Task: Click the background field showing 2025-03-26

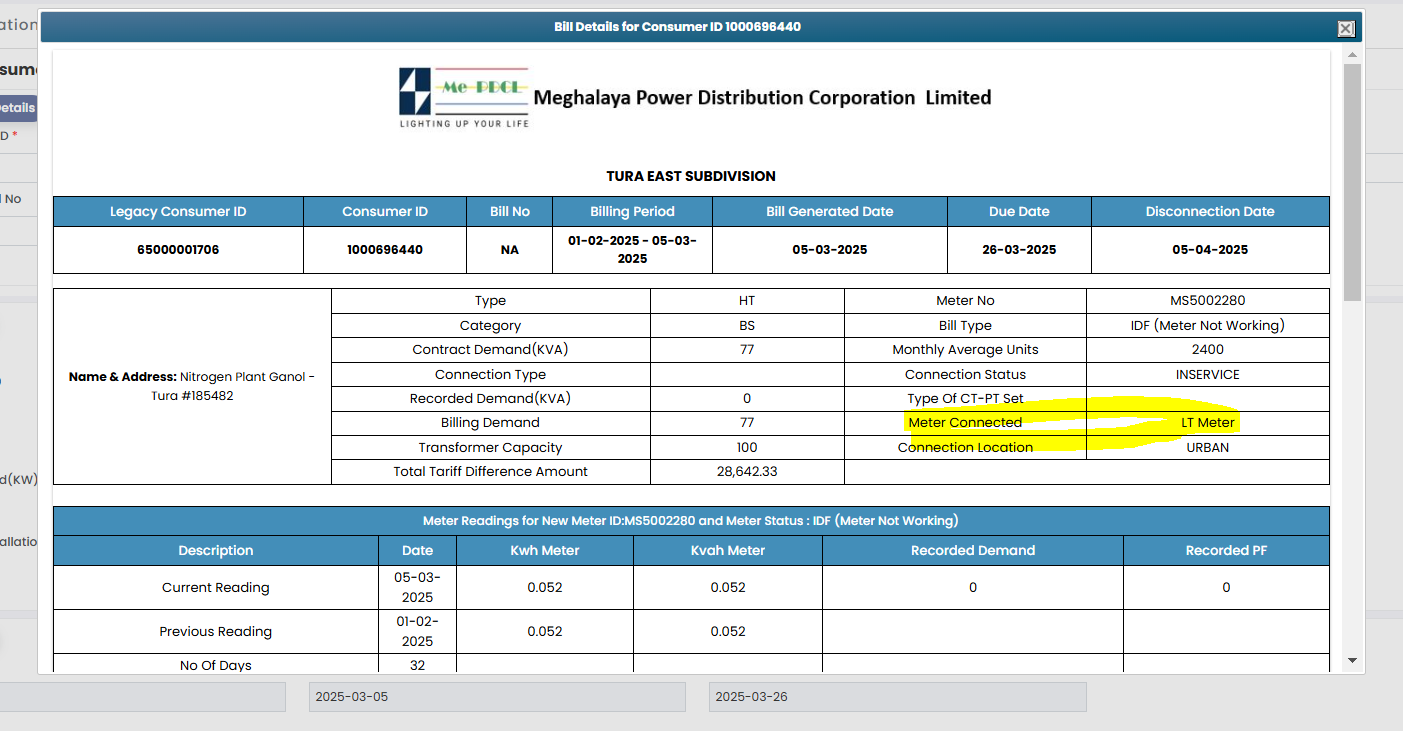Action: tap(897, 697)
